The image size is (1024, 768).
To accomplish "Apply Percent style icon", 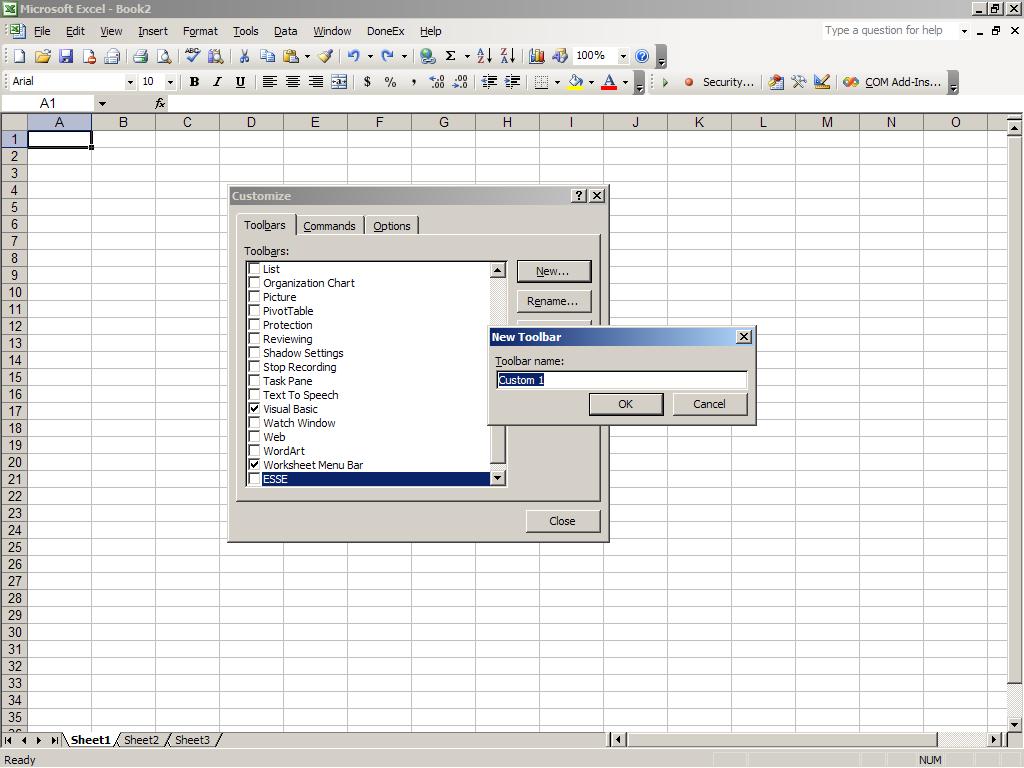I will pyautogui.click(x=391, y=82).
